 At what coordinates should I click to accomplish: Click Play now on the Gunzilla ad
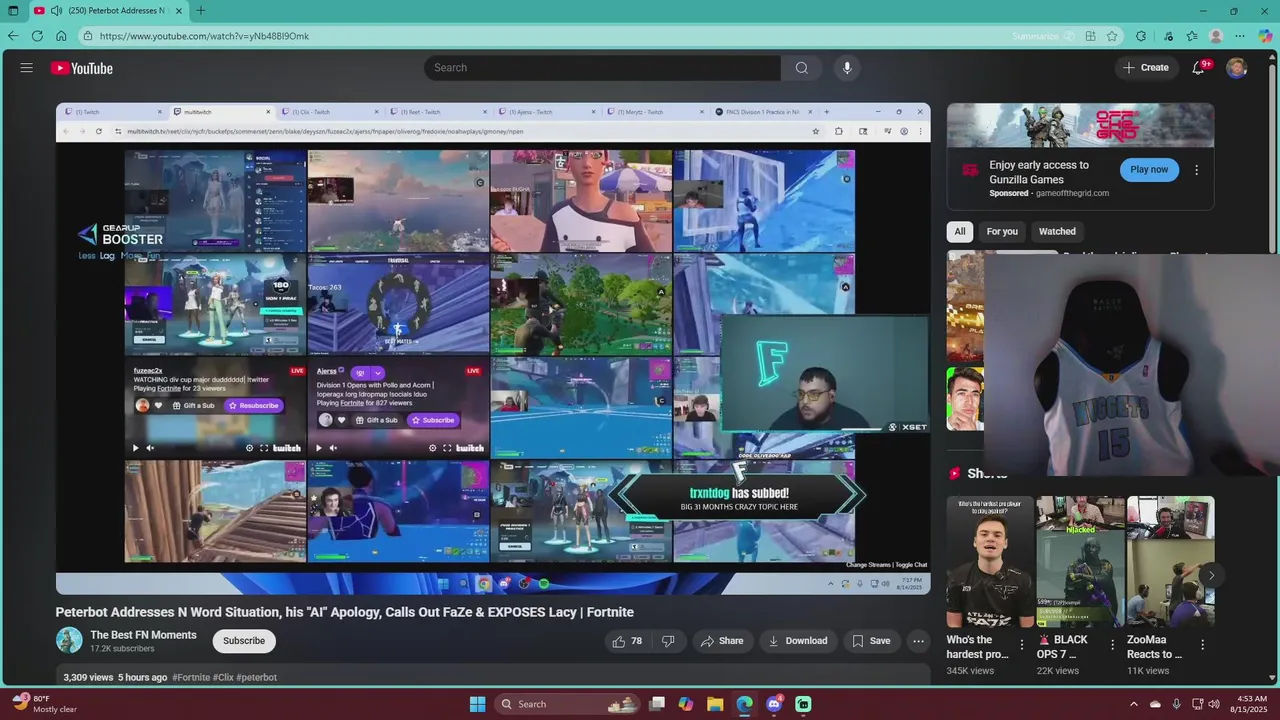click(x=1149, y=169)
